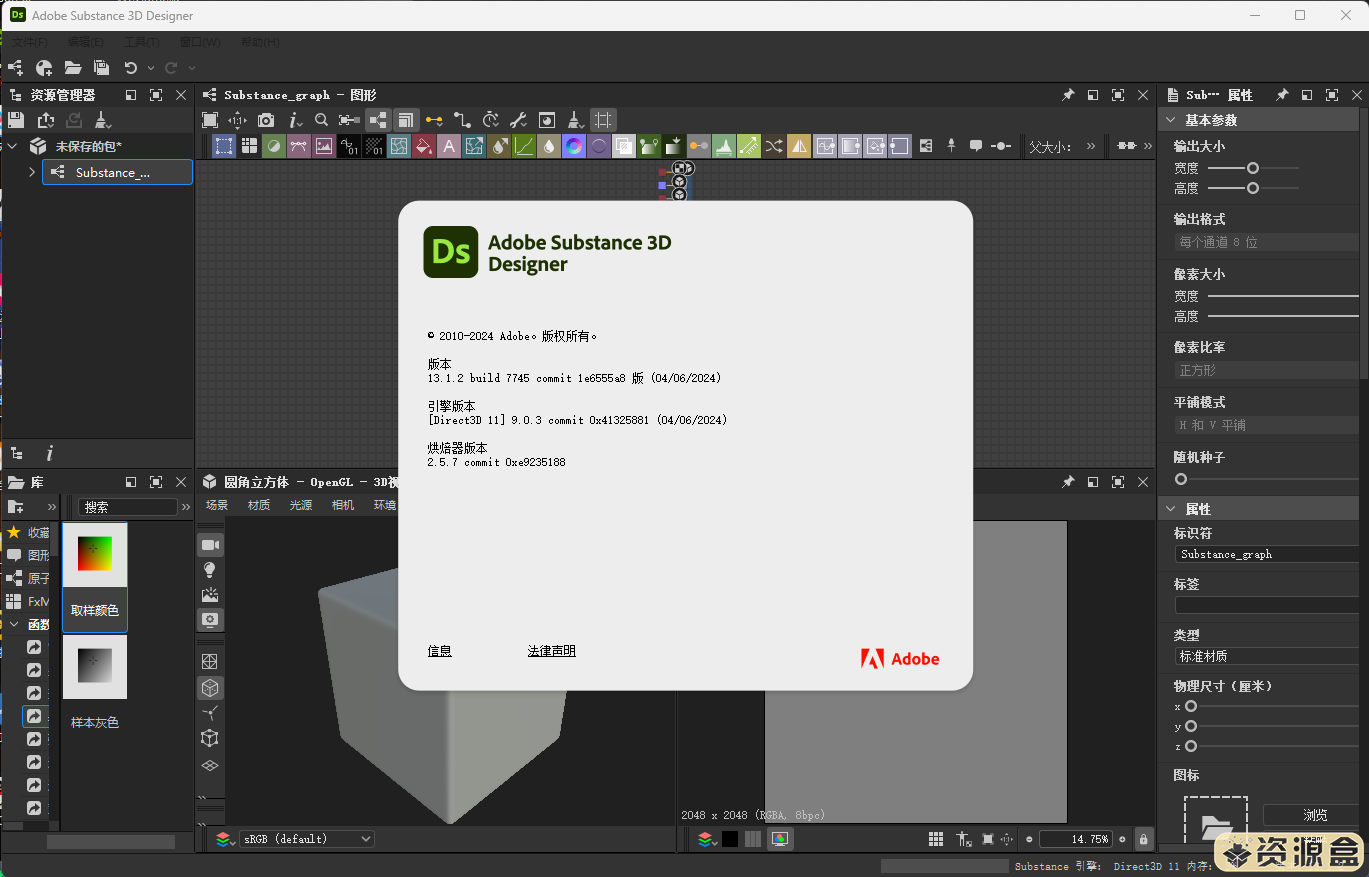Open the undo history dropdown arrow
The height and width of the screenshot is (877, 1369).
(x=151, y=68)
